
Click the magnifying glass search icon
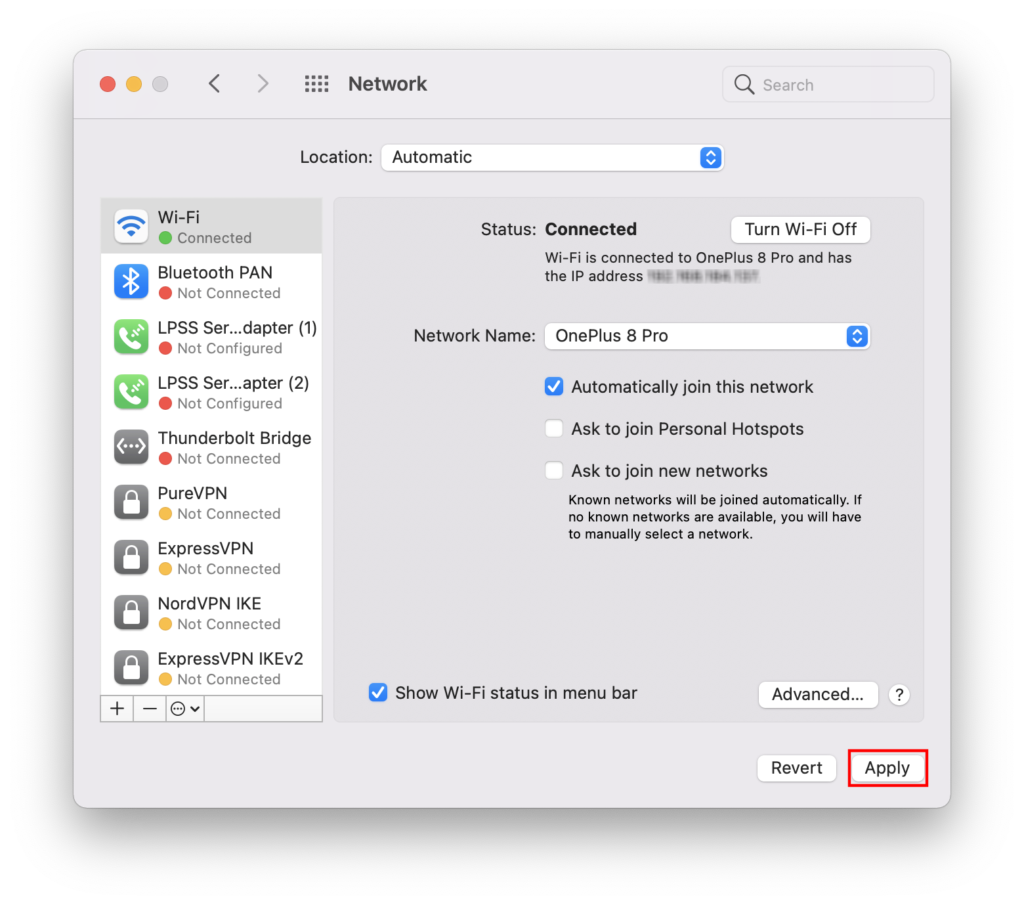click(744, 84)
